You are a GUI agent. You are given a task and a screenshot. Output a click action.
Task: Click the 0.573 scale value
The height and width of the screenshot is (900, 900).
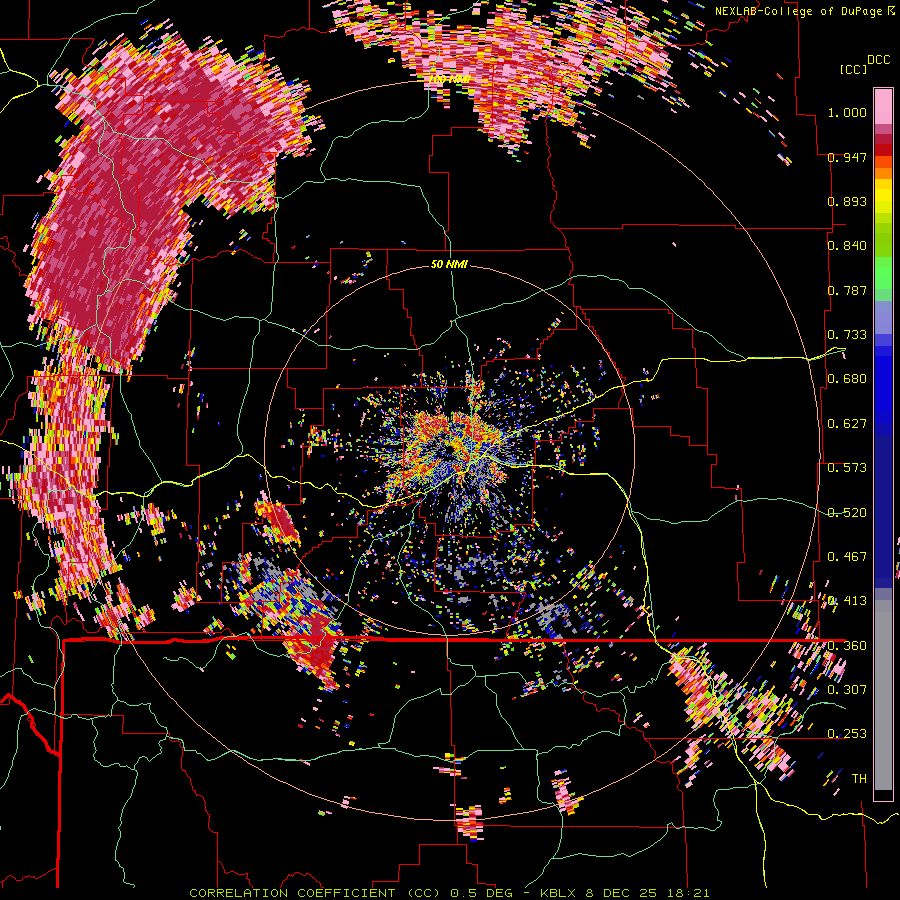click(x=847, y=467)
